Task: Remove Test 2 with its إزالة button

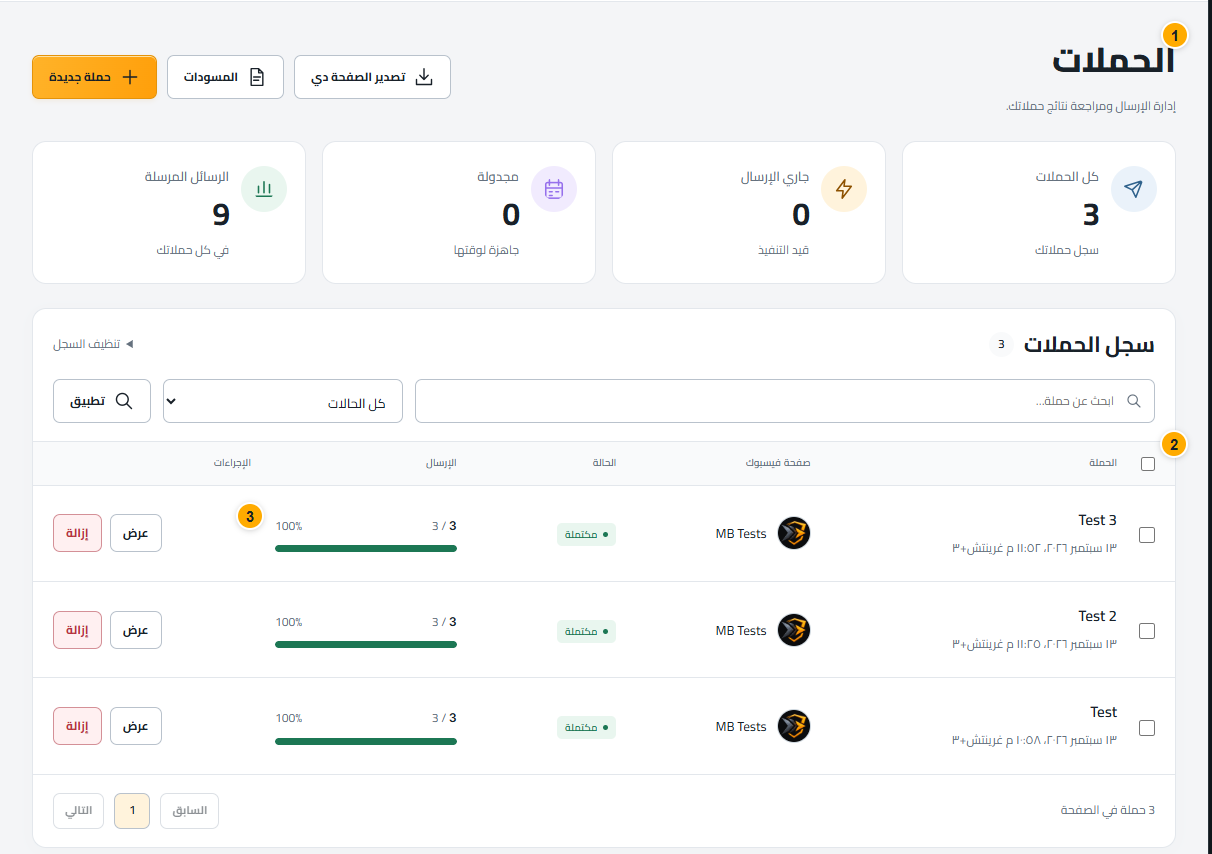Action: tap(77, 630)
